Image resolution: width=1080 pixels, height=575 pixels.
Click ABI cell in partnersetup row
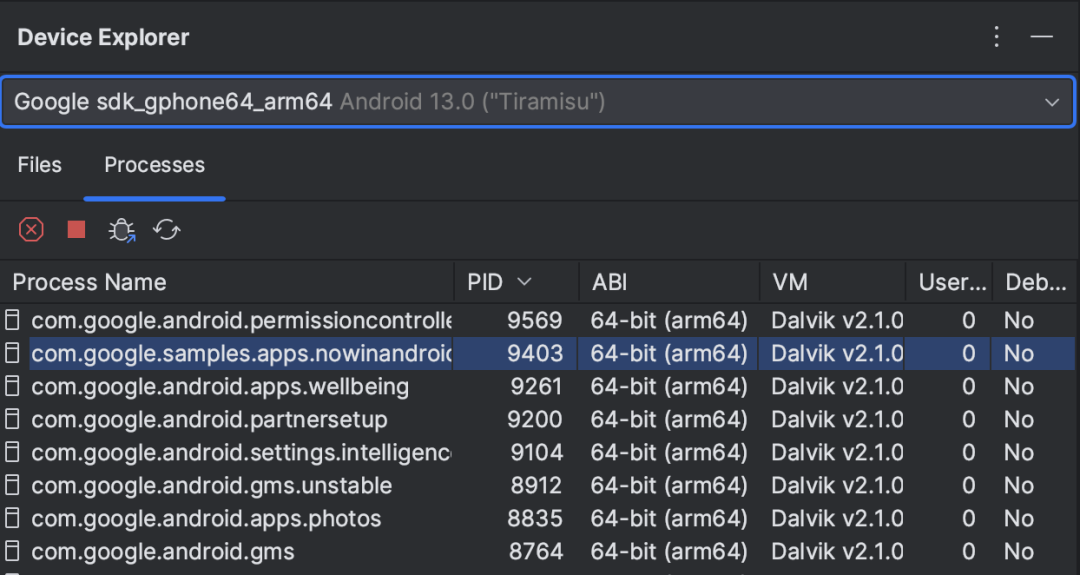(669, 419)
